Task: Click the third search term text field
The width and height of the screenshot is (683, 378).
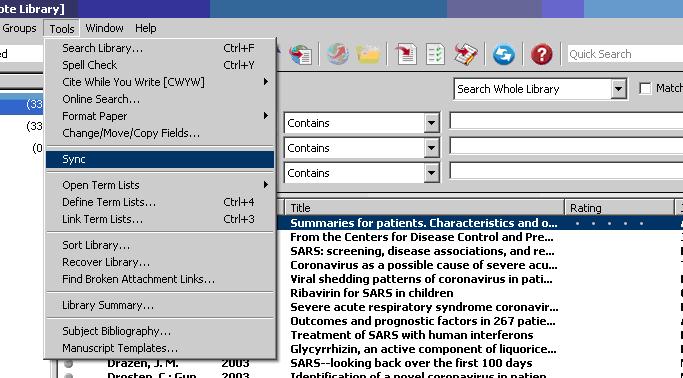Action: click(x=566, y=170)
